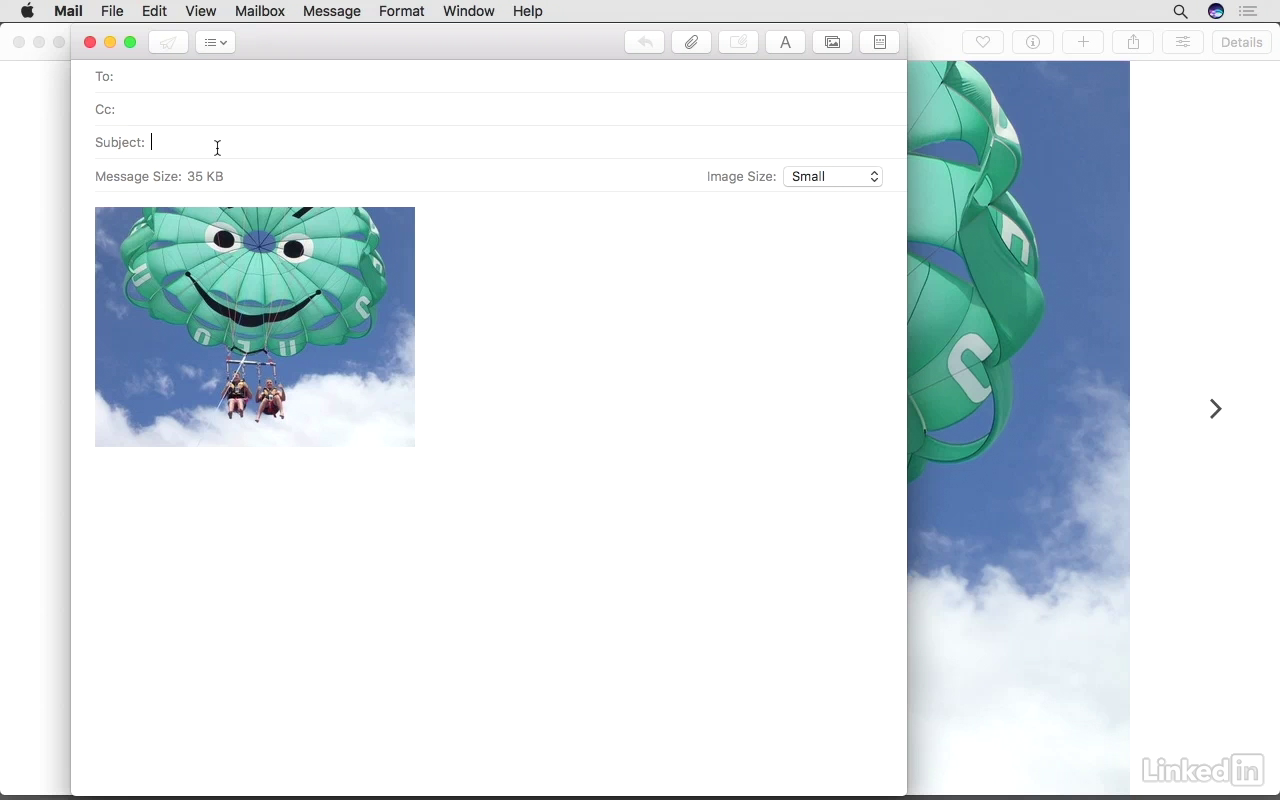Screen dimensions: 1280x800
Task: Open the Format menu
Action: pyautogui.click(x=402, y=11)
